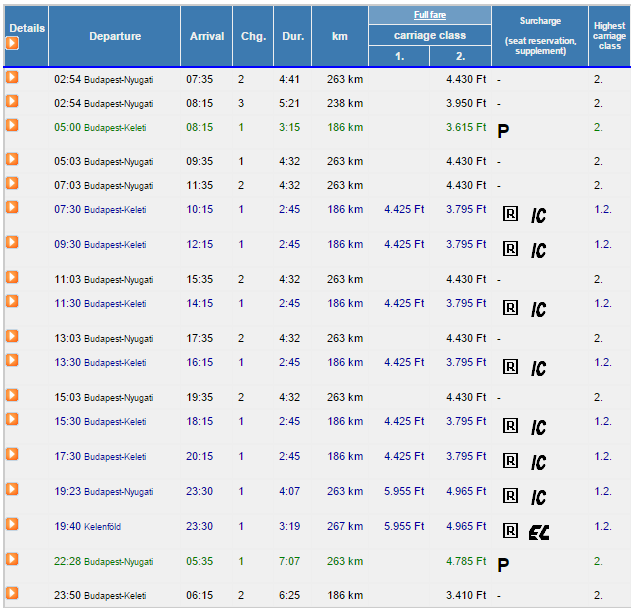
Task: Click the Surcharge column header
Action: tap(540, 36)
